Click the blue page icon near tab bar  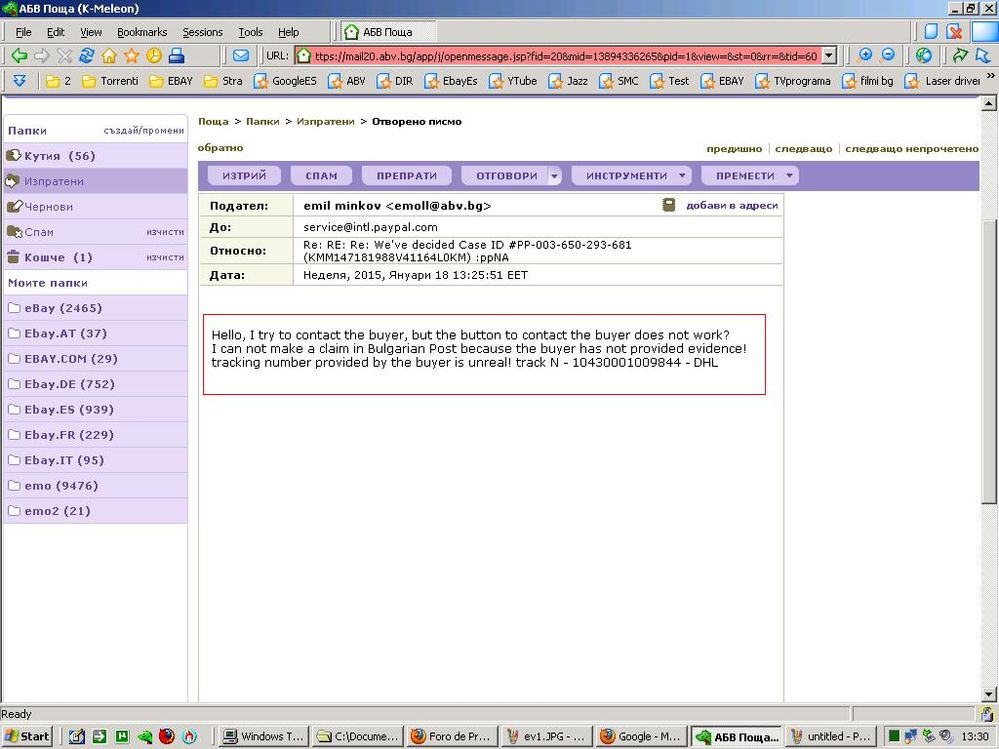click(931, 31)
